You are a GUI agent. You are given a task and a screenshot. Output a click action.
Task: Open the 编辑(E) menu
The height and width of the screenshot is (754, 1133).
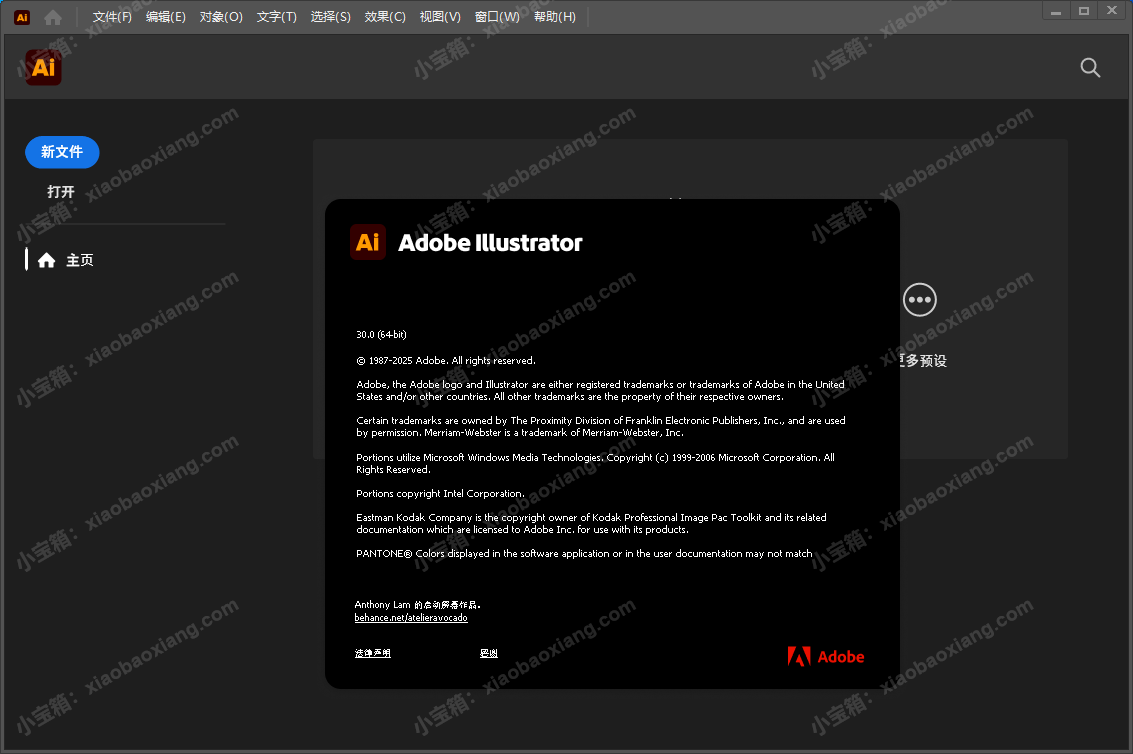tap(165, 17)
